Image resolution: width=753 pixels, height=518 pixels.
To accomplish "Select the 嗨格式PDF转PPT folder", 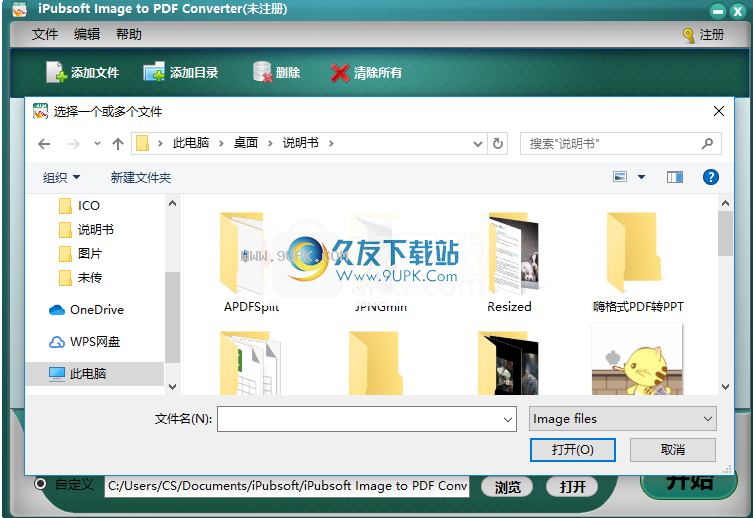I will point(638,263).
